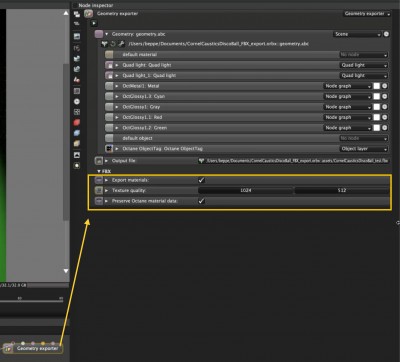
Task: Open the Scene dropdown for Geometry
Action: click(357, 34)
